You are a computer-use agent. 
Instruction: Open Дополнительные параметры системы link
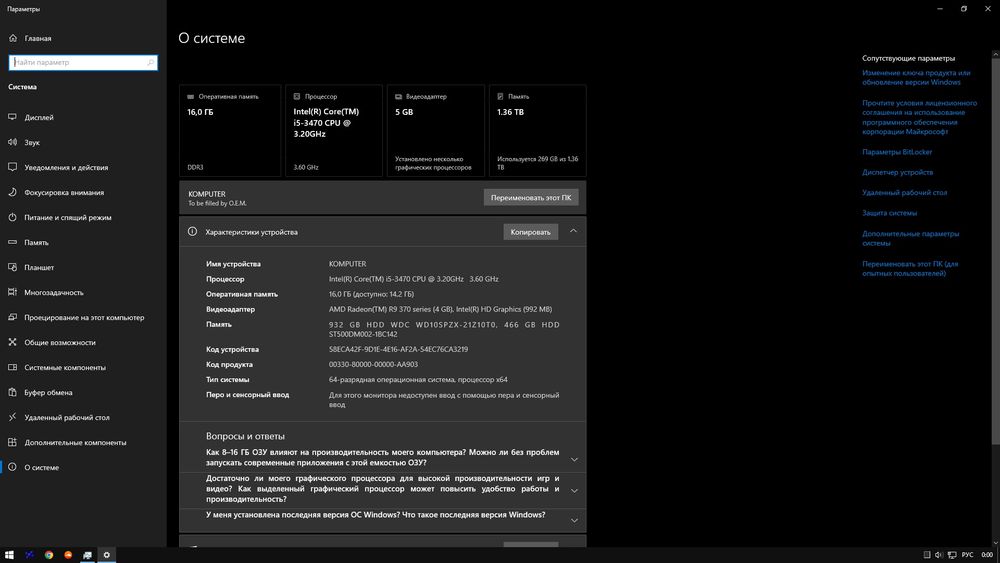coord(910,238)
